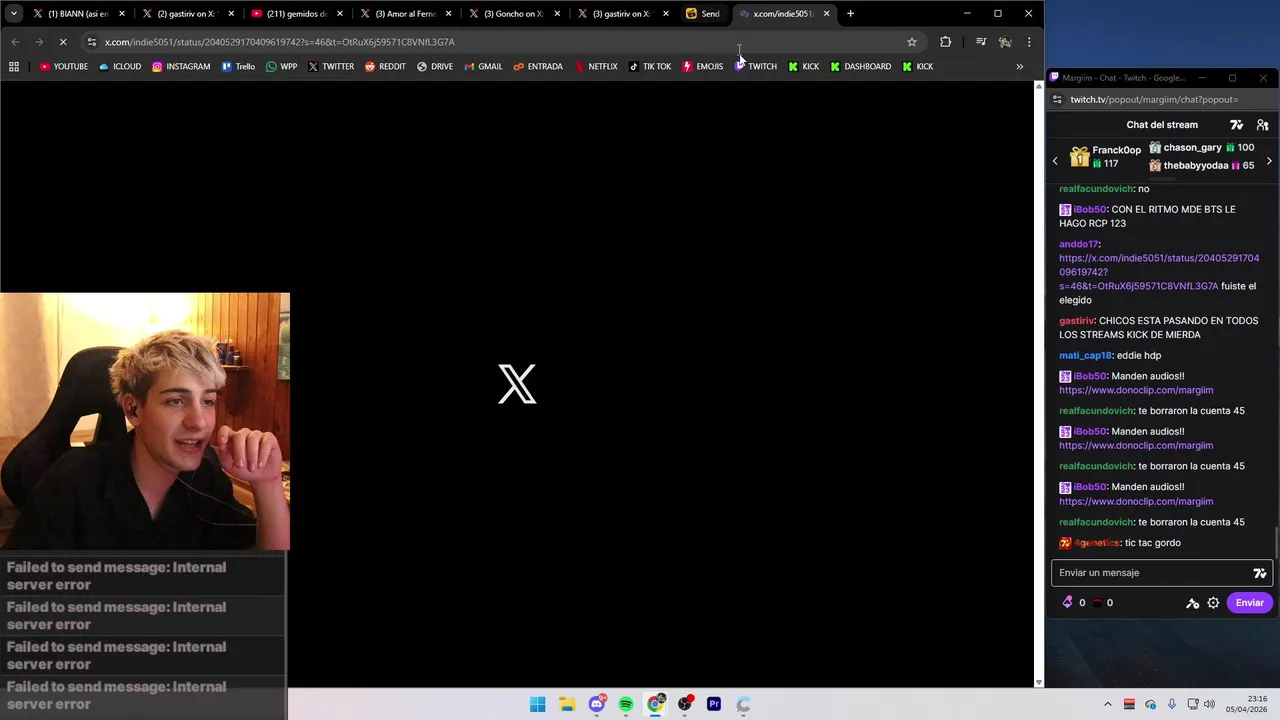Switch to Amor al Ferne tab
Image resolution: width=1280 pixels, height=720 pixels.
[407, 14]
